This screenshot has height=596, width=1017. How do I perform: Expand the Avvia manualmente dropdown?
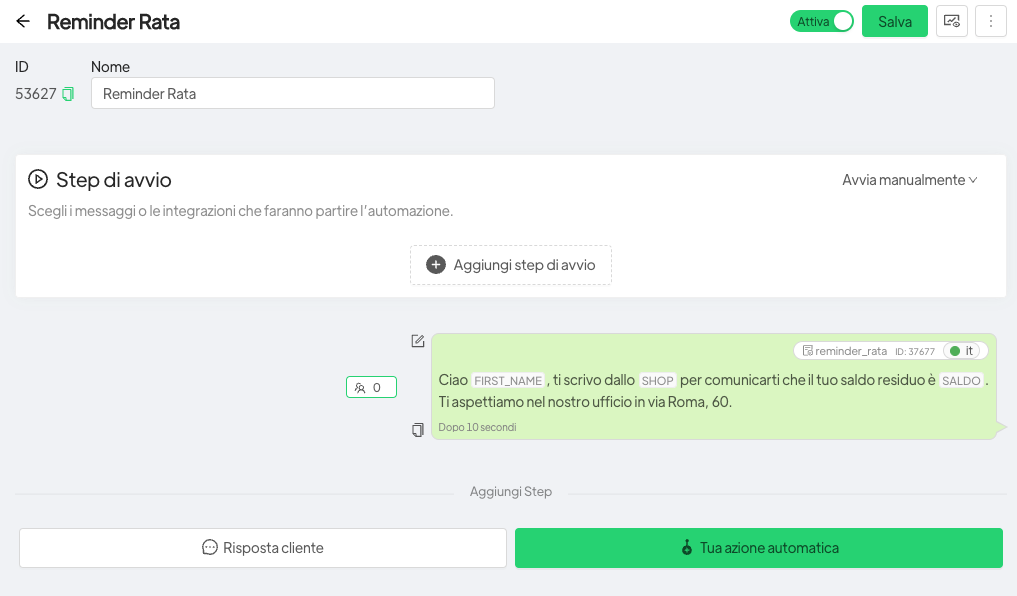pos(909,180)
